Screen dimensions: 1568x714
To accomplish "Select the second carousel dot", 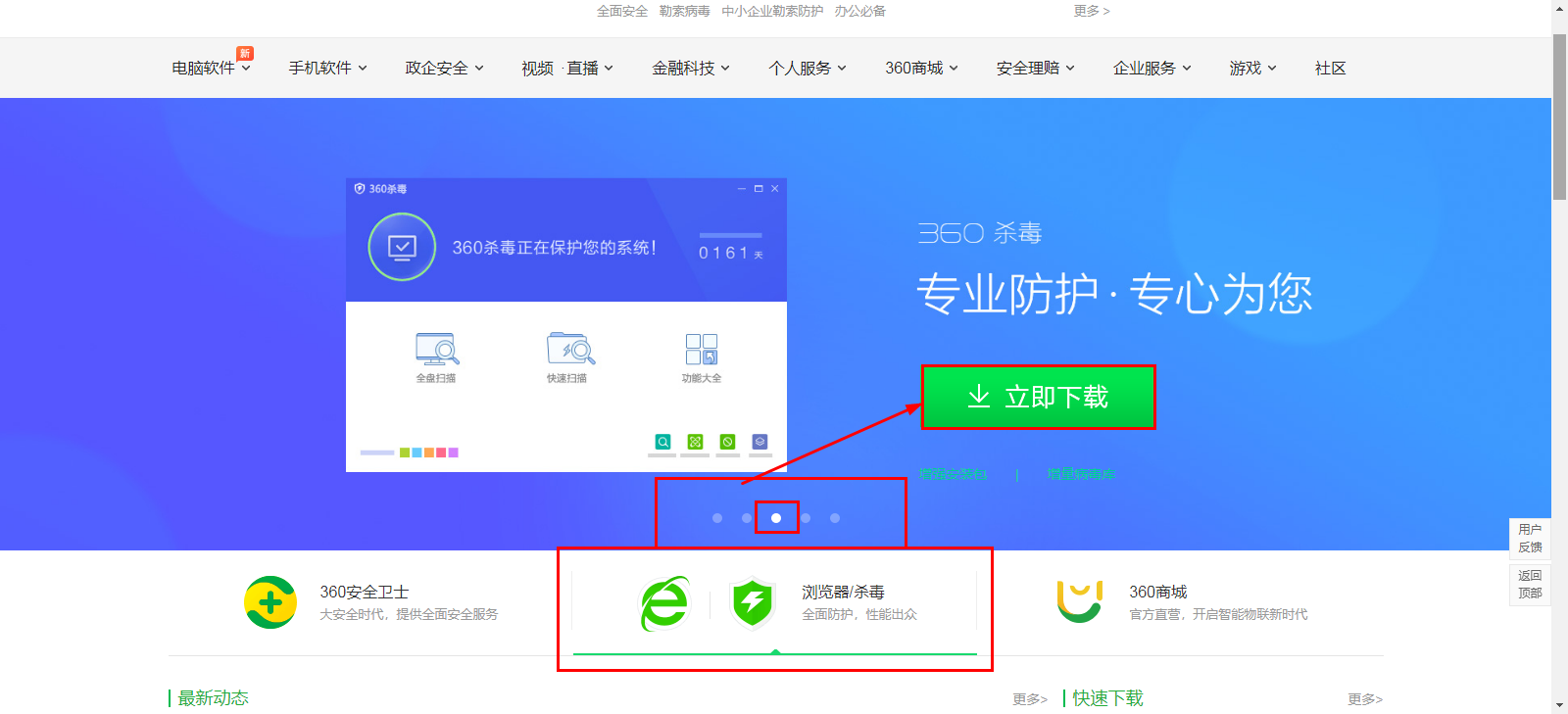I will pyautogui.click(x=747, y=518).
